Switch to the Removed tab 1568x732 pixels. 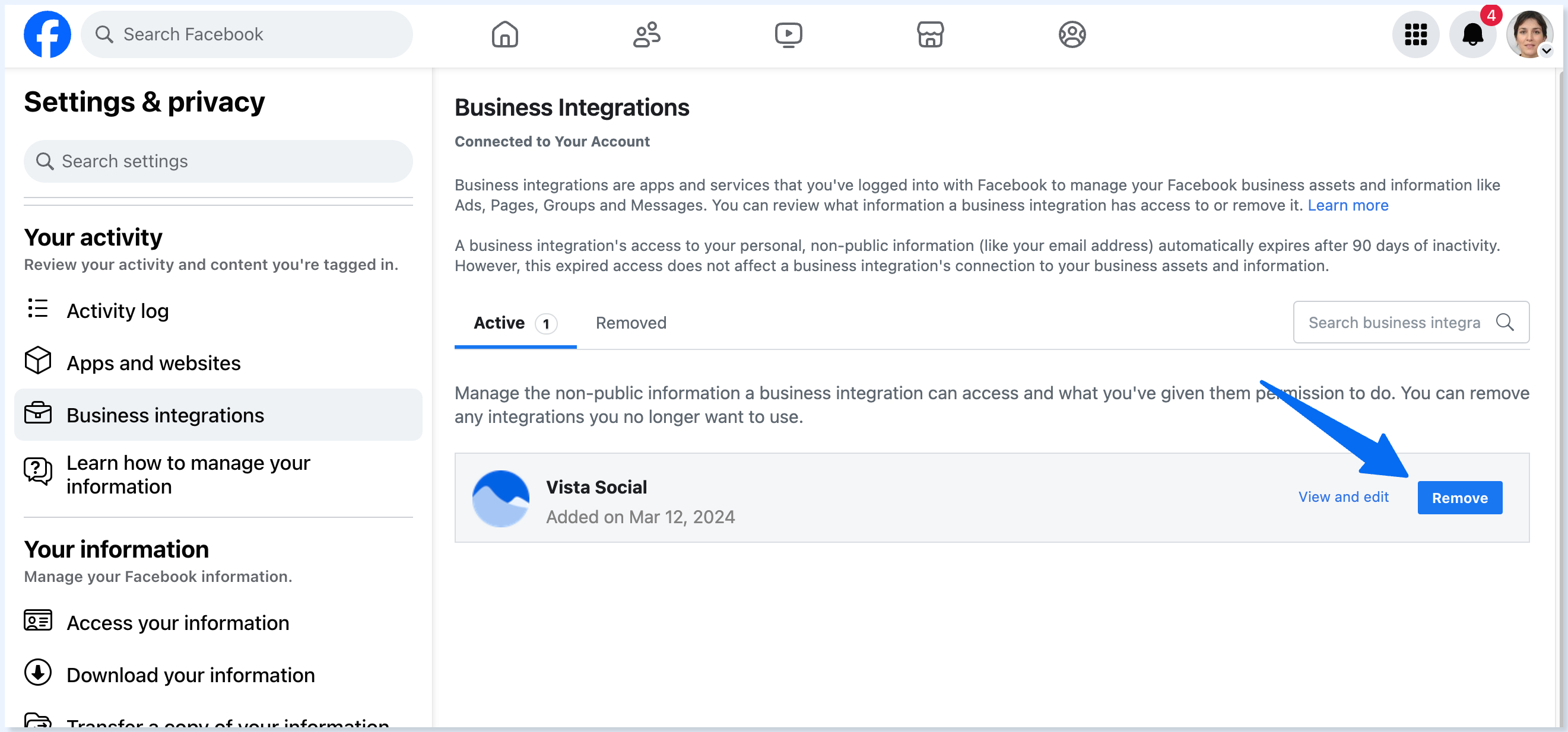(631, 323)
